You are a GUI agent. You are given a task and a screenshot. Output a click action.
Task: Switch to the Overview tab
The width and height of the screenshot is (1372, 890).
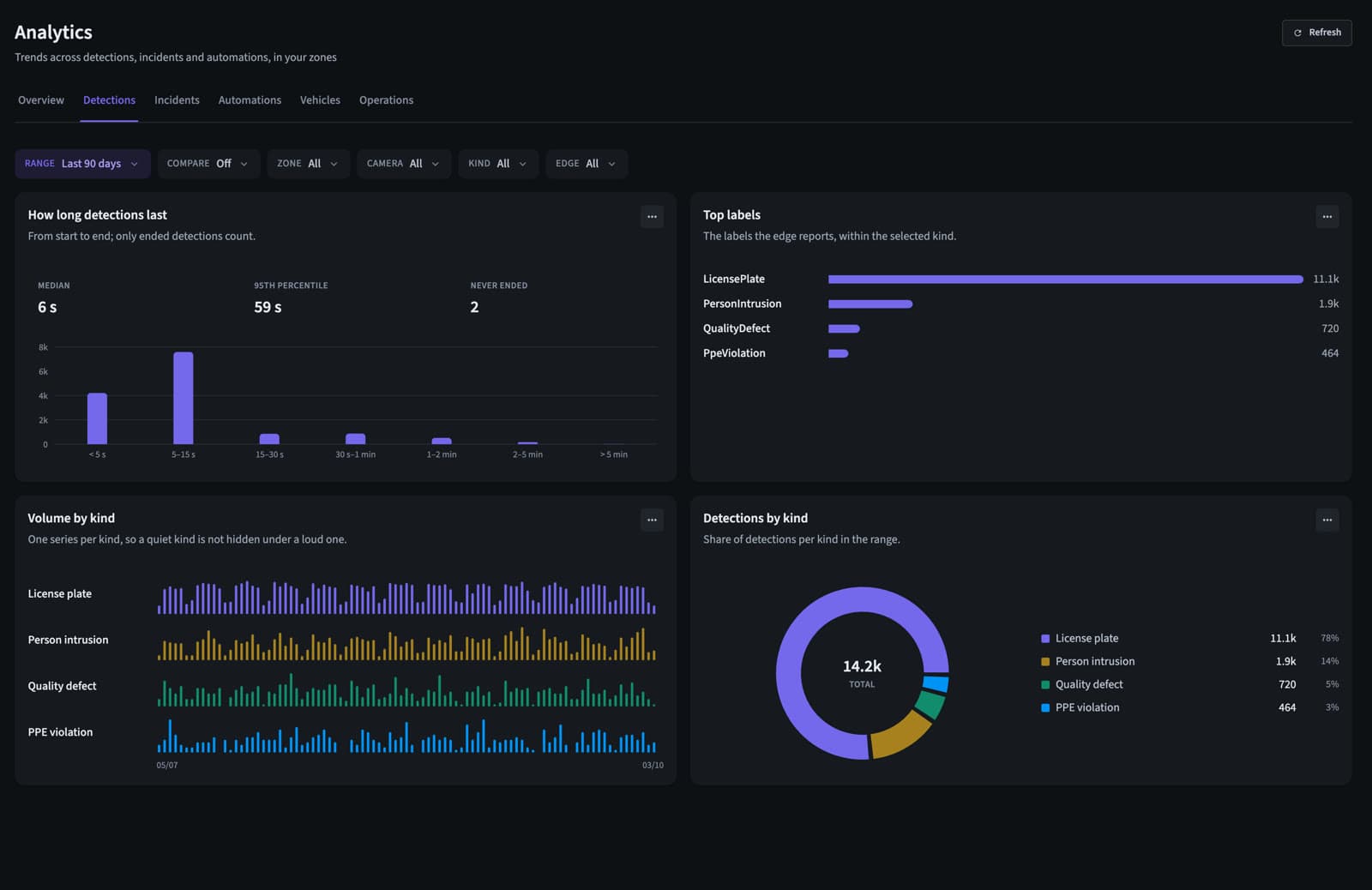pos(41,100)
